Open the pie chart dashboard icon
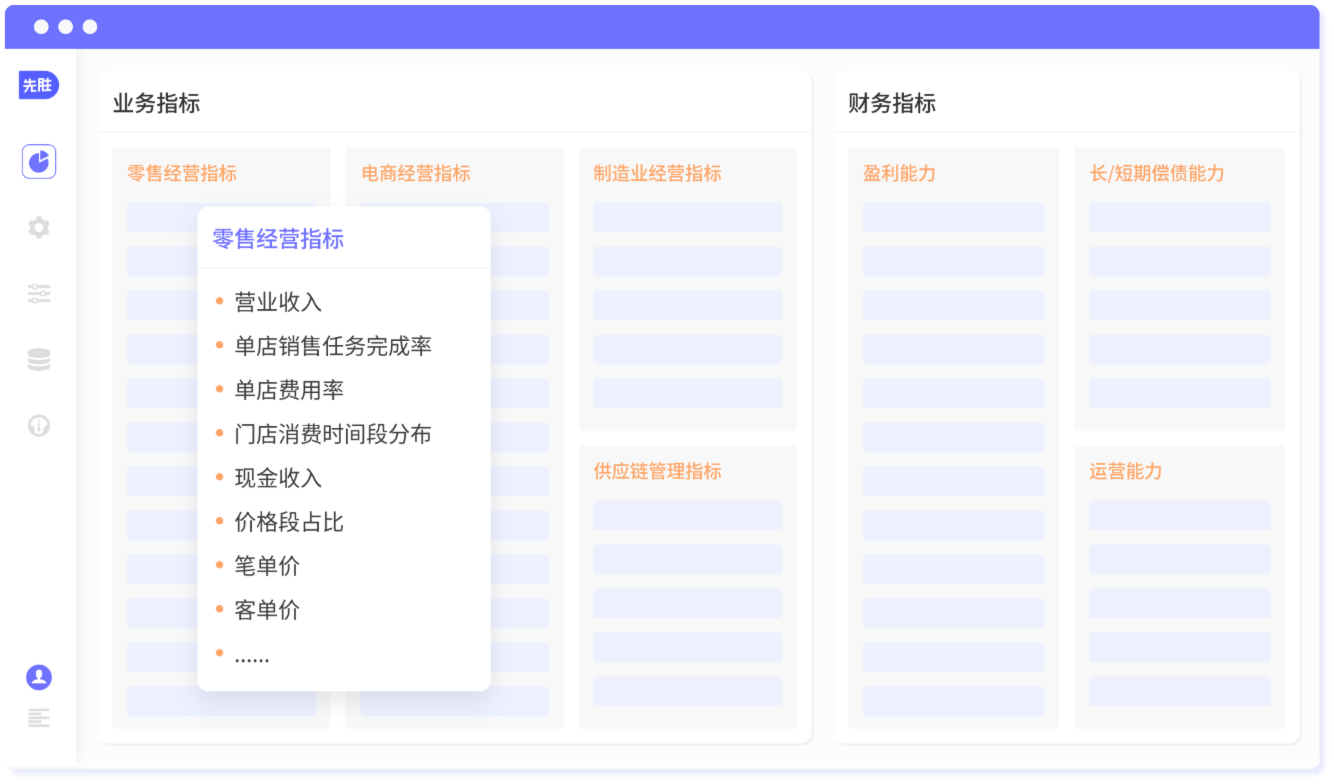1334x784 pixels. [x=39, y=161]
